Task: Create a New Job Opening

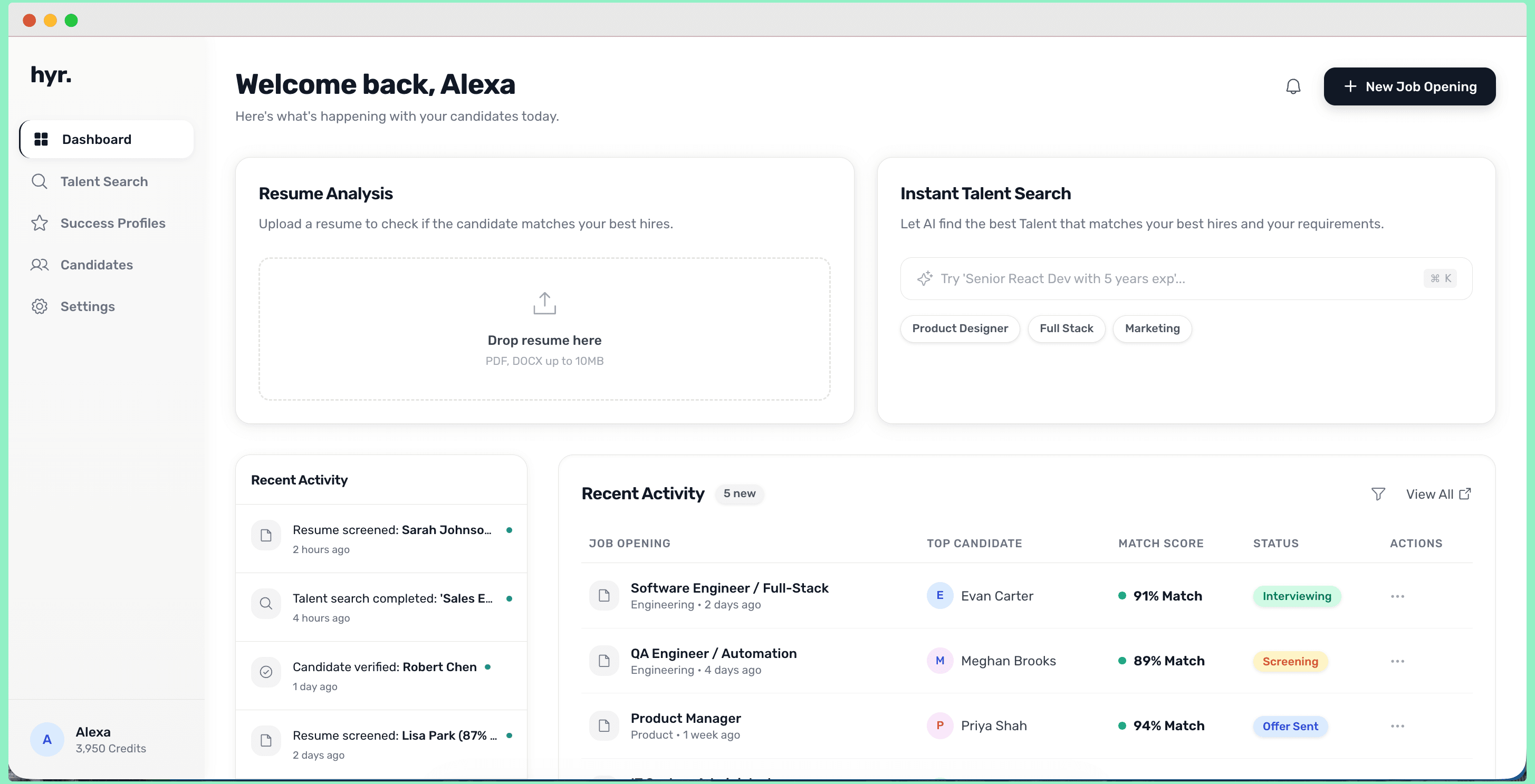Action: pos(1409,86)
